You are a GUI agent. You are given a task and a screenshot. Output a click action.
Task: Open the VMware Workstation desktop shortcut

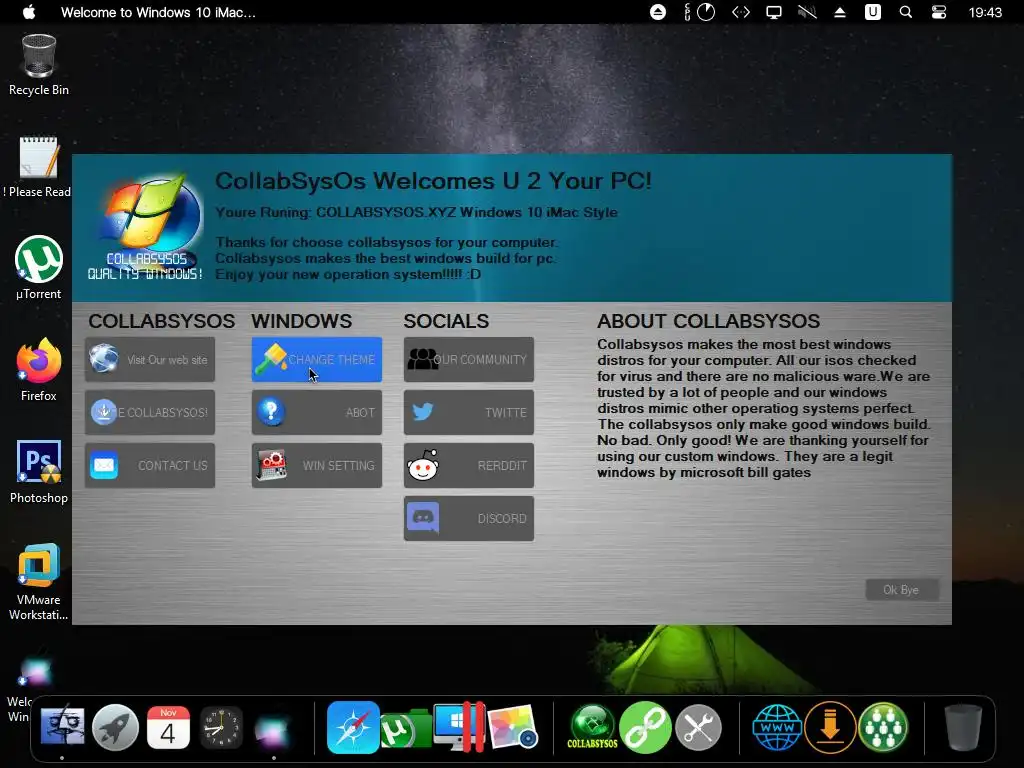(x=39, y=581)
